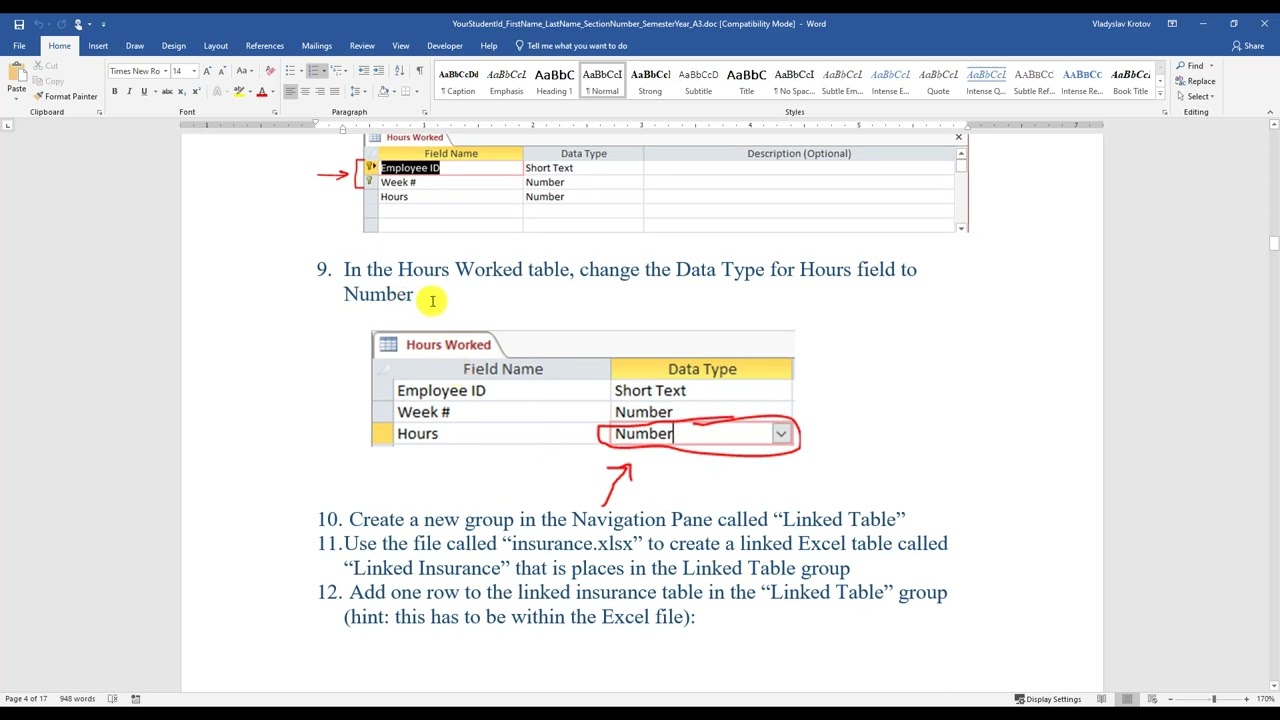The height and width of the screenshot is (720, 1280).
Task: Click the spelling check status icon
Action: tap(112, 699)
